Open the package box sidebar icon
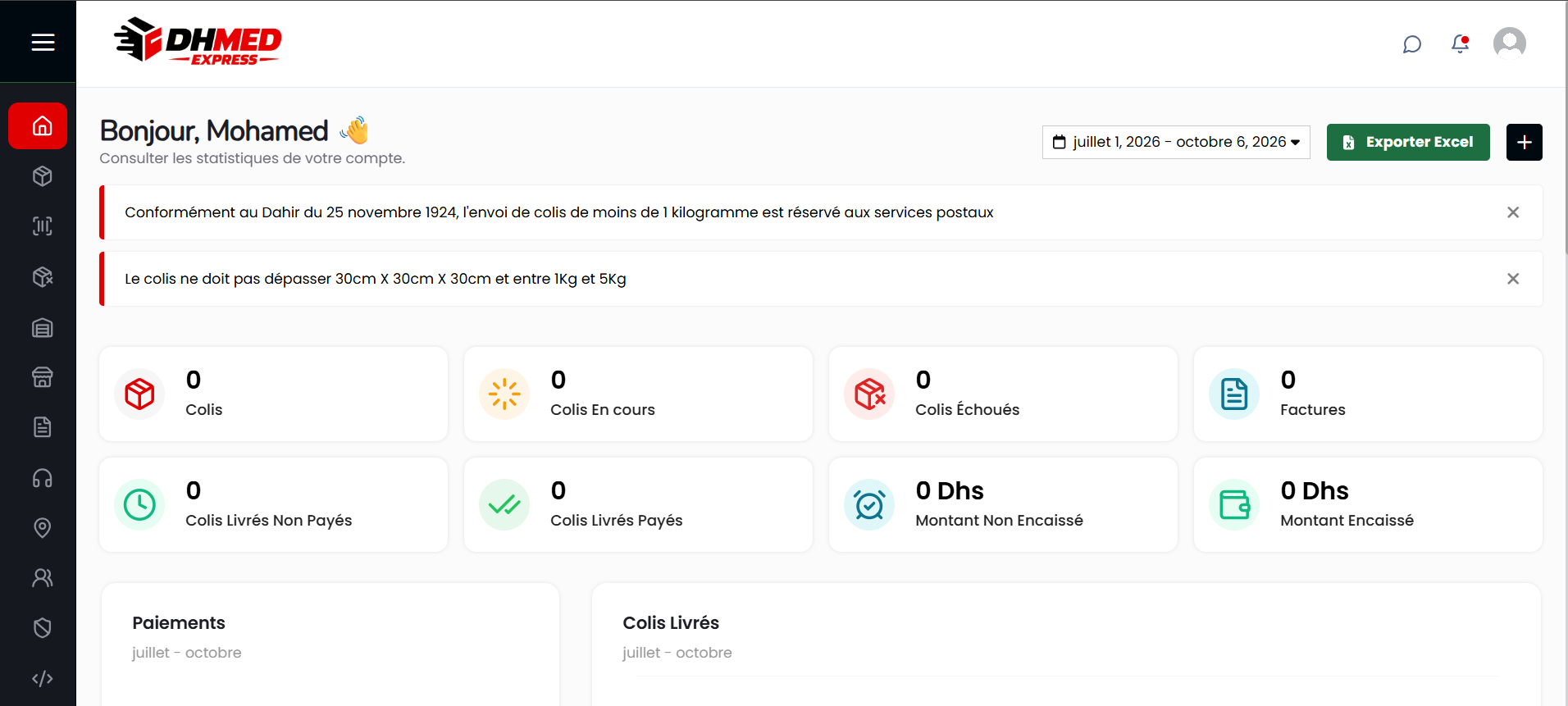Viewport: 1568px width, 706px height. click(43, 176)
